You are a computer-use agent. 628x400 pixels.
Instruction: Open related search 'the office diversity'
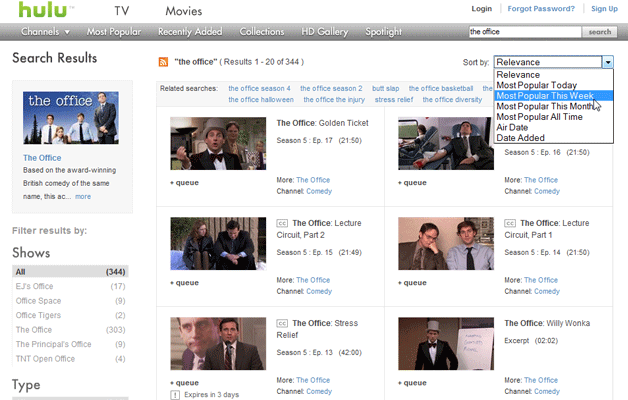[452, 100]
